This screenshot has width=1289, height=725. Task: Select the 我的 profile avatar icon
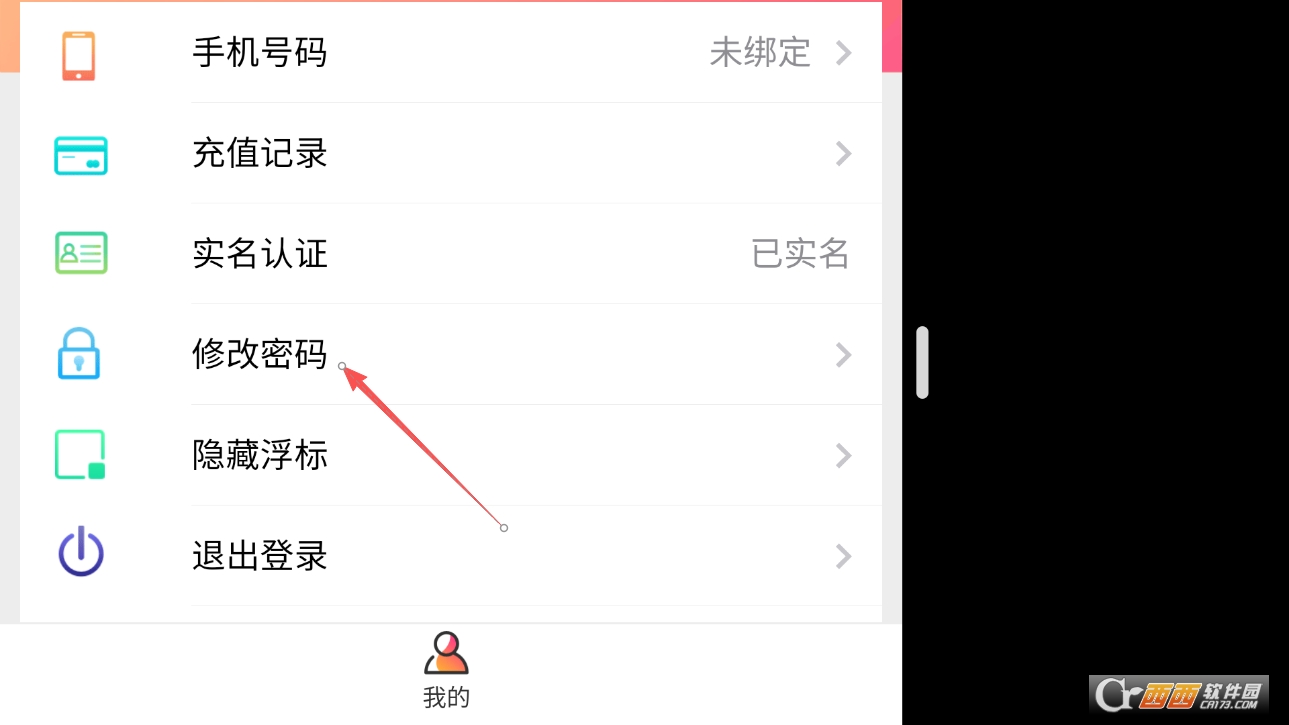446,654
